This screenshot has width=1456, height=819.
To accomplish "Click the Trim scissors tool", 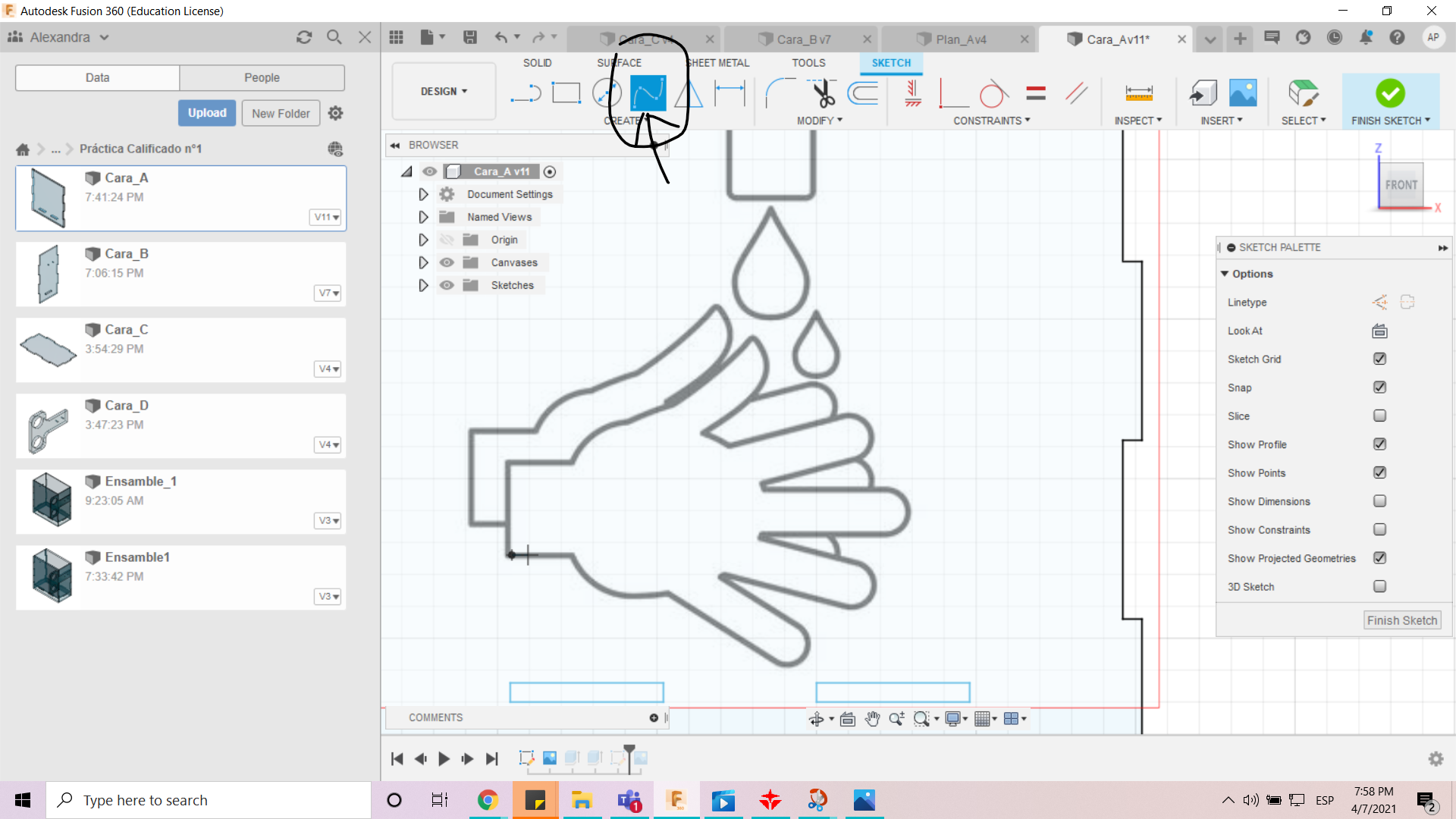I will pos(824,93).
